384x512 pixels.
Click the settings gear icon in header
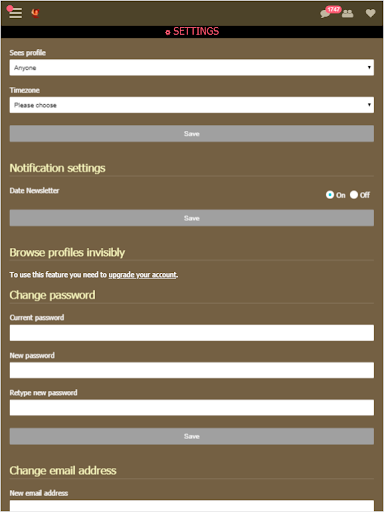coord(168,32)
